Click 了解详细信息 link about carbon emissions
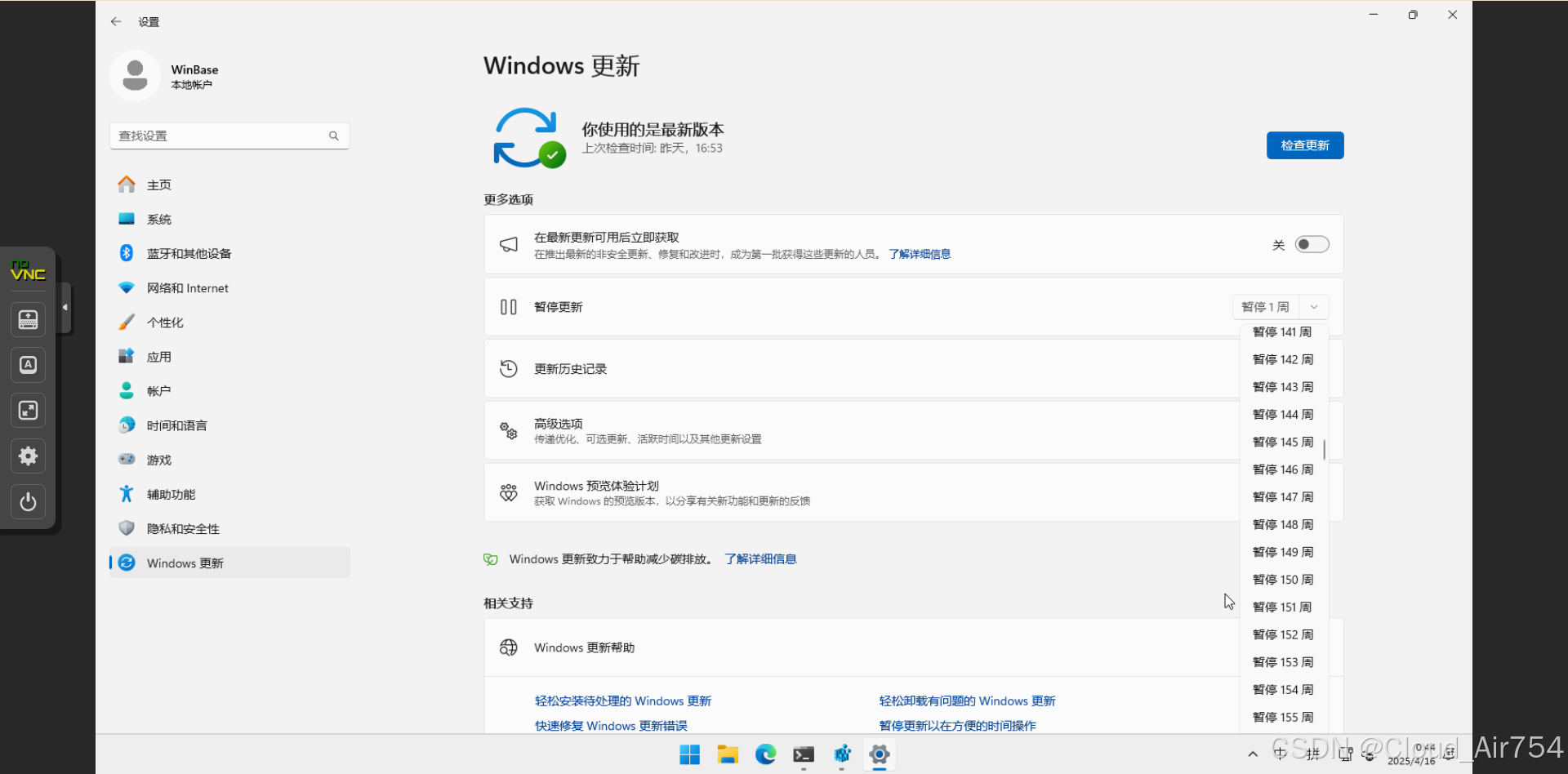Screen dimensions: 1568x774 (x=760, y=559)
